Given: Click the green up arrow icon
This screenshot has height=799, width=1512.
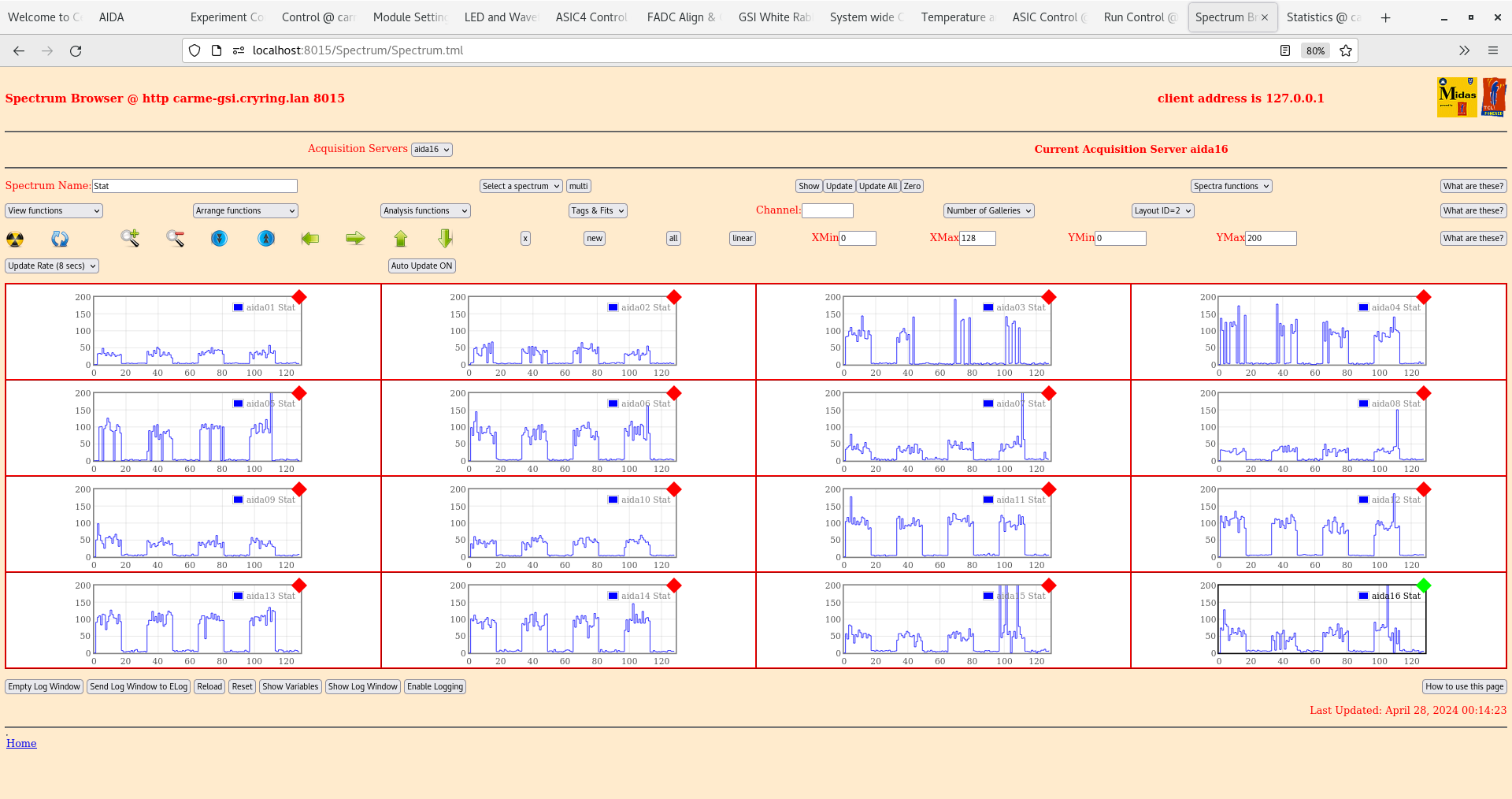Looking at the screenshot, I should click(x=401, y=238).
